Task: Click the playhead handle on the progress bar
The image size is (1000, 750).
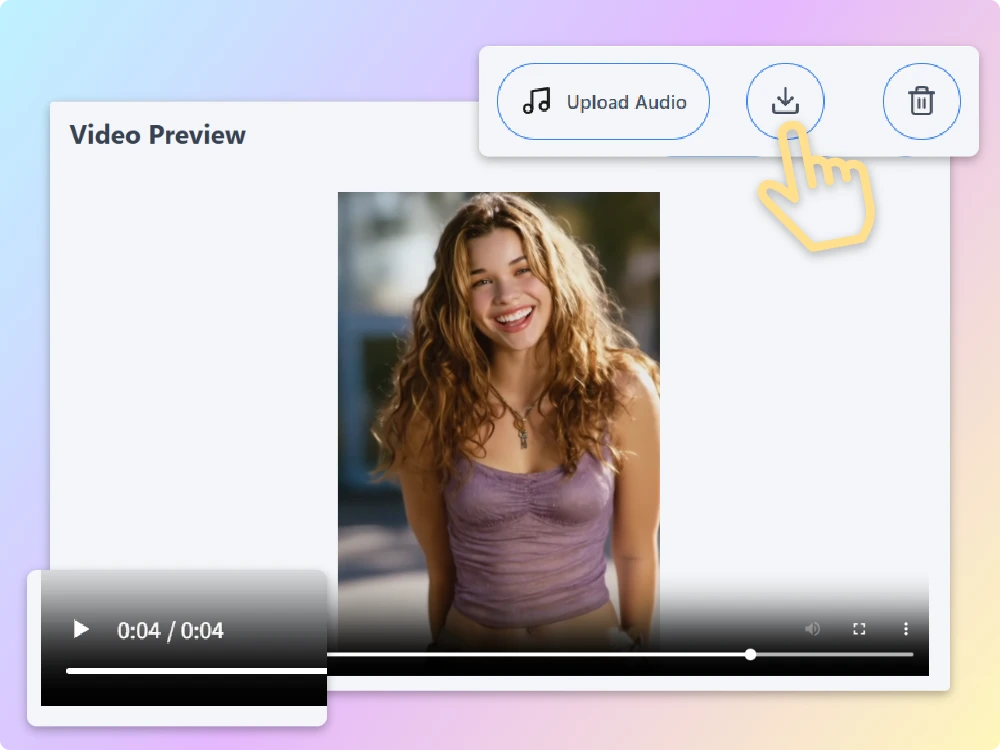Action: click(750, 655)
